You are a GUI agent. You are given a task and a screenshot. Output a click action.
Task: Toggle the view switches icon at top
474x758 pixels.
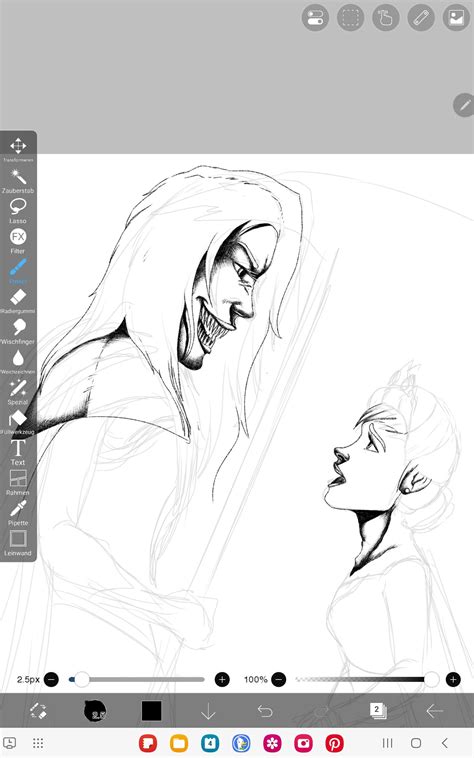[315, 18]
